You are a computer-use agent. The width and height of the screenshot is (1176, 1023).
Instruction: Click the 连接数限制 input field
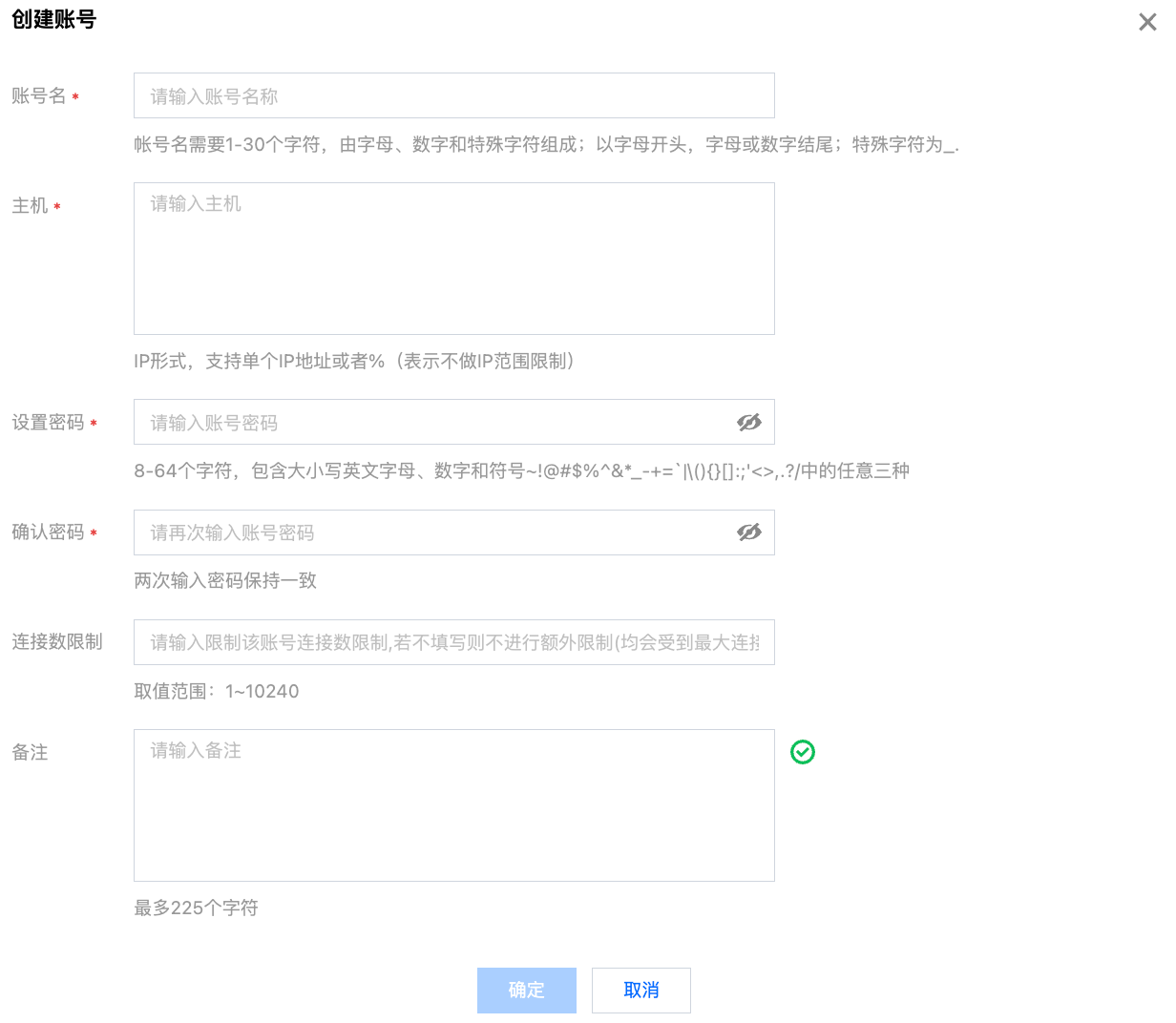pyautogui.click(x=453, y=642)
